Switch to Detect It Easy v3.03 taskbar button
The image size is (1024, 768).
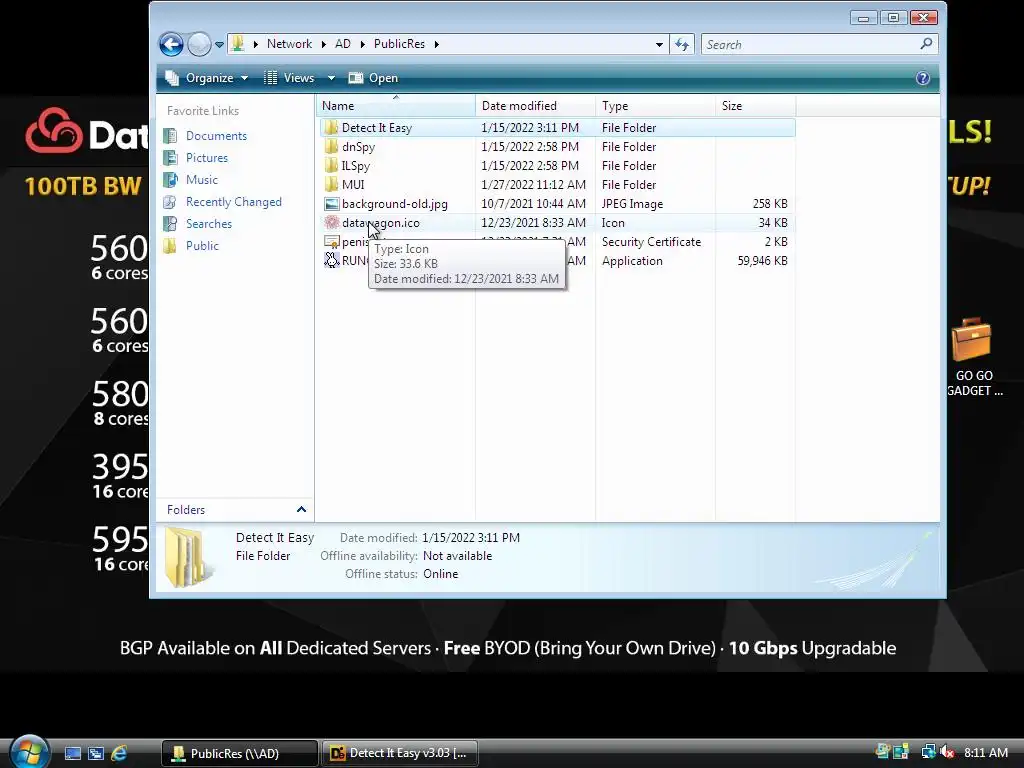400,753
